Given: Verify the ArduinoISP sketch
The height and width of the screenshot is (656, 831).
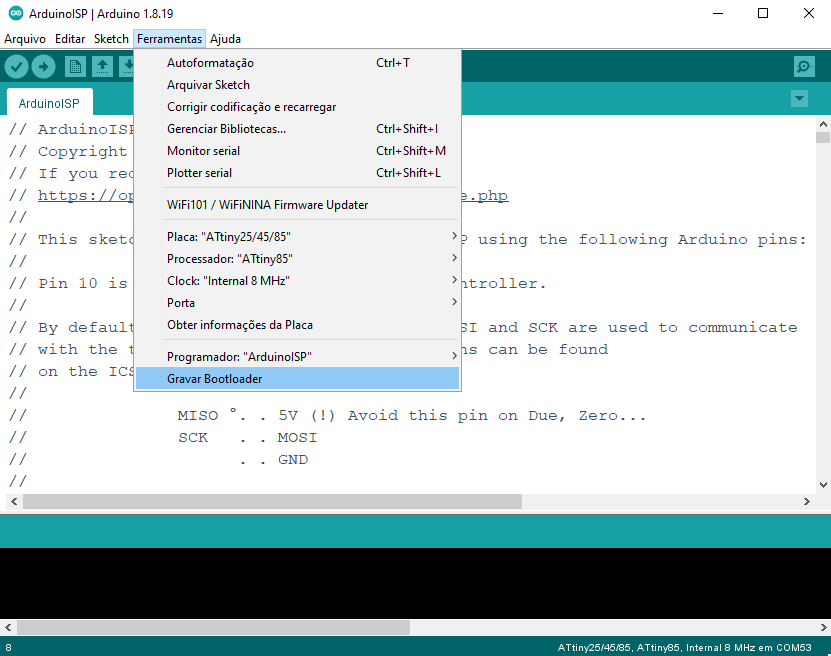Looking at the screenshot, I should coord(17,66).
